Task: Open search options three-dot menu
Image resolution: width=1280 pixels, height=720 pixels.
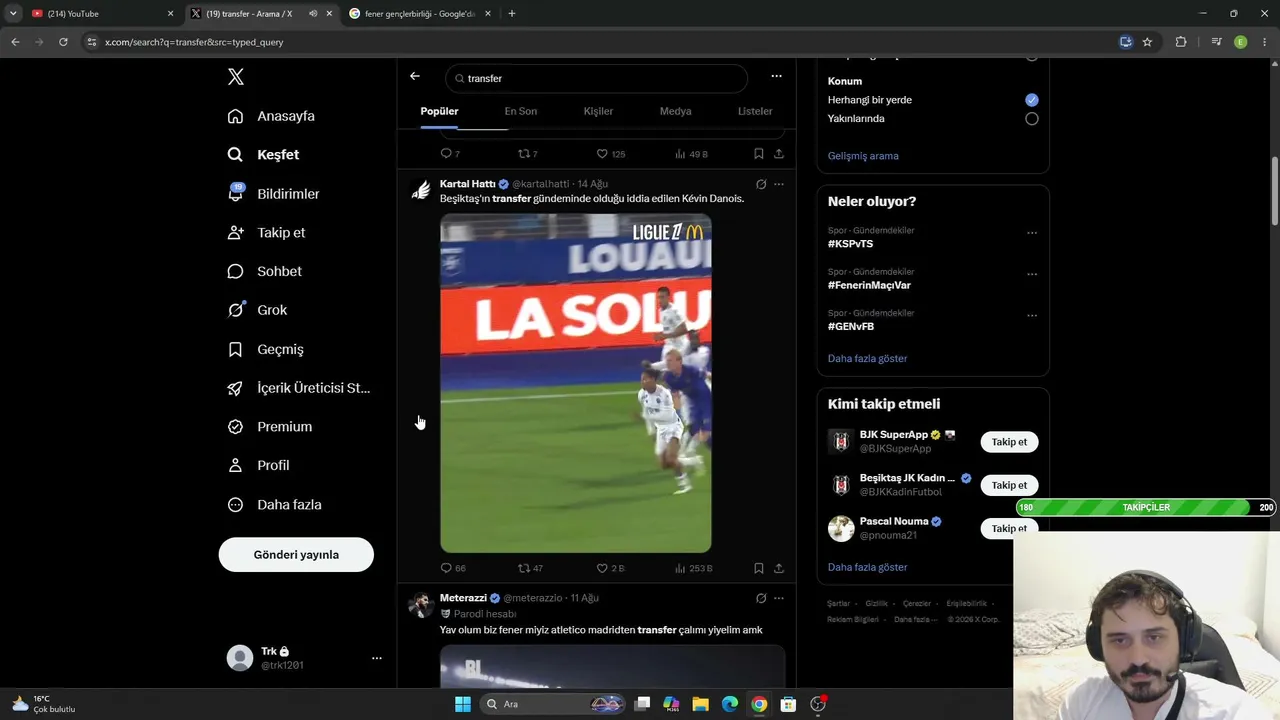Action: 776,76
